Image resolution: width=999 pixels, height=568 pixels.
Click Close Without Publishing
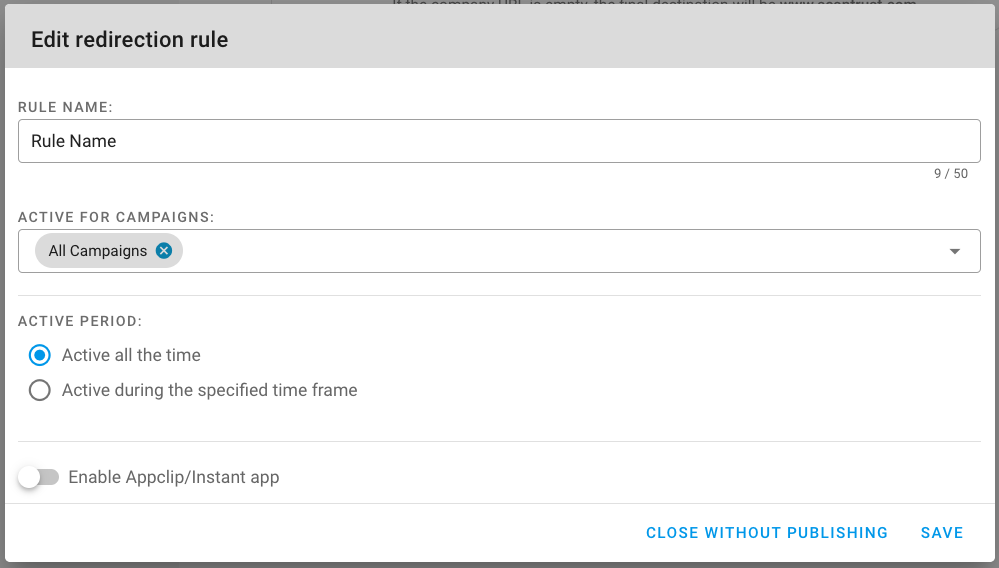pyautogui.click(x=766, y=533)
